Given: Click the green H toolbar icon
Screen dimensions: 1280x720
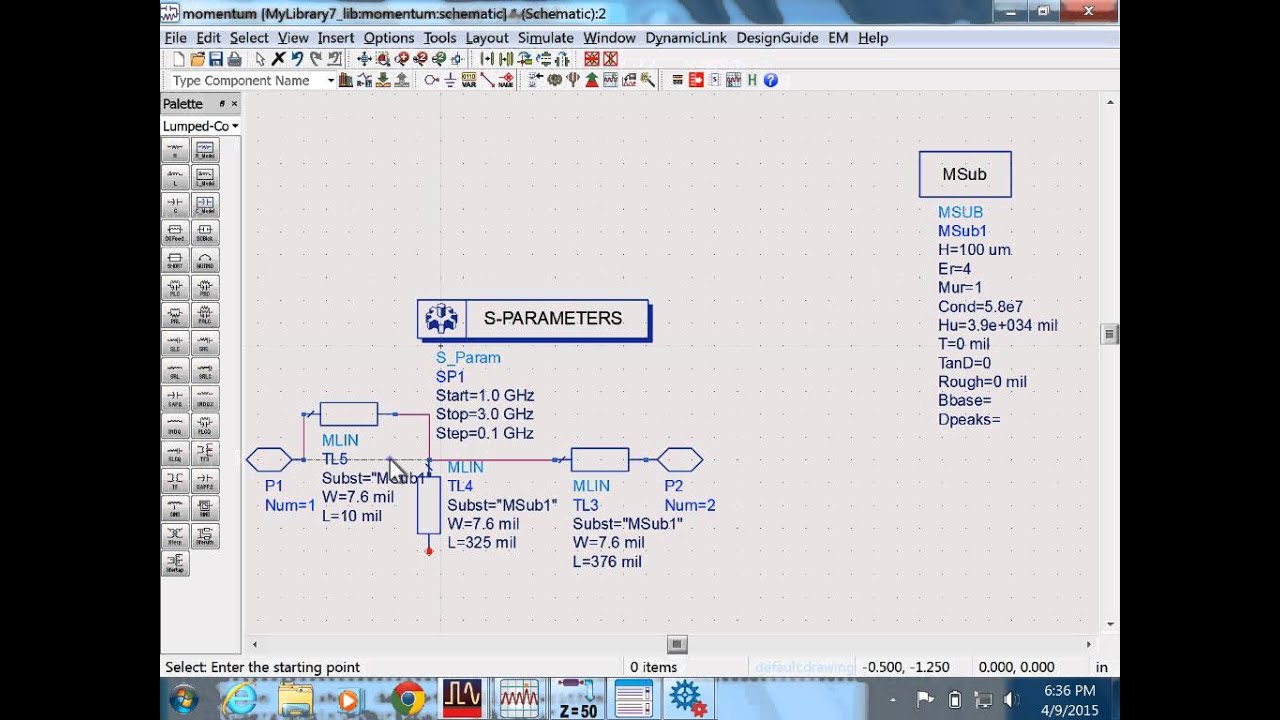Looking at the screenshot, I should (x=752, y=80).
